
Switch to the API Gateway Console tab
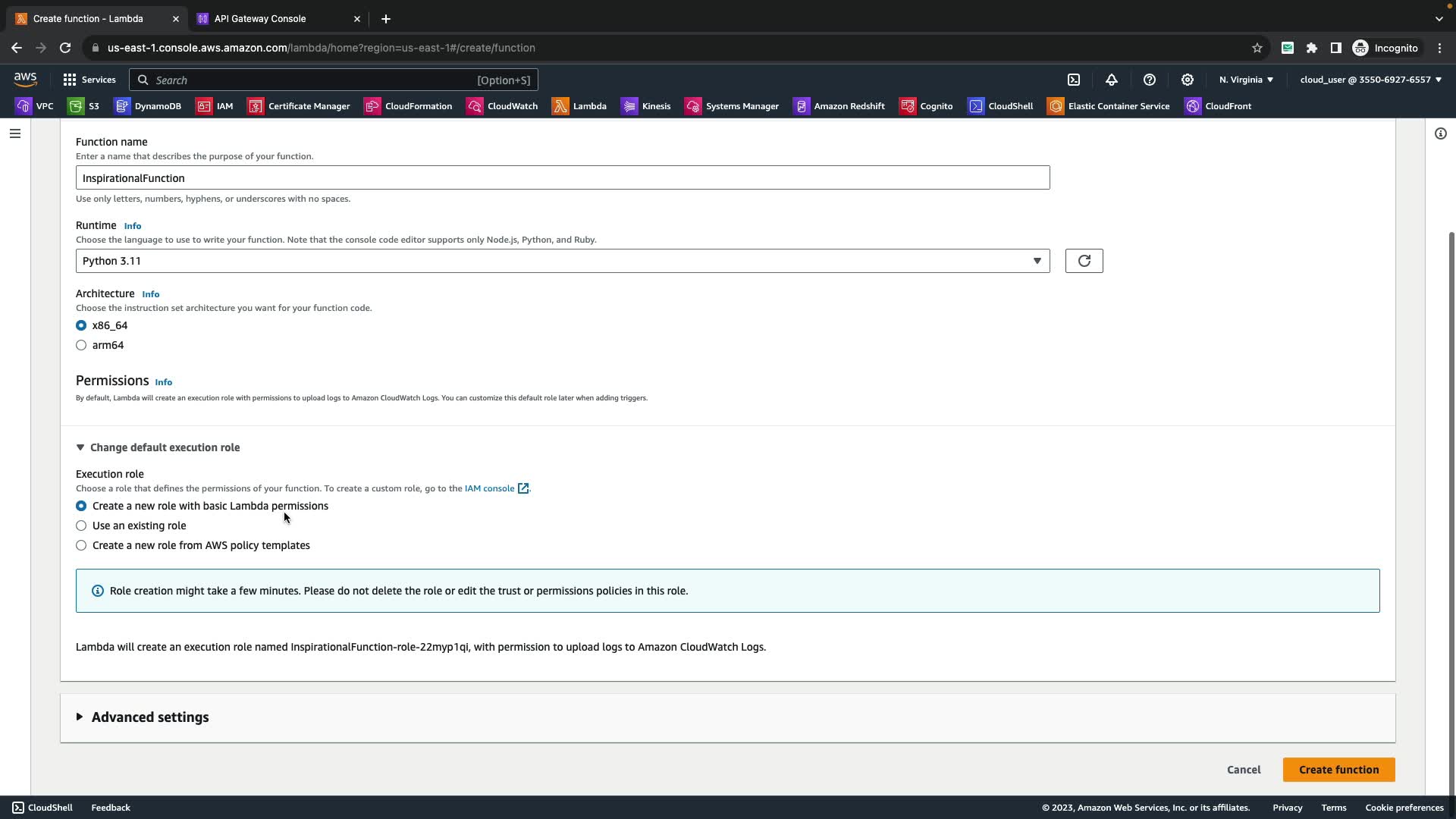[x=260, y=18]
